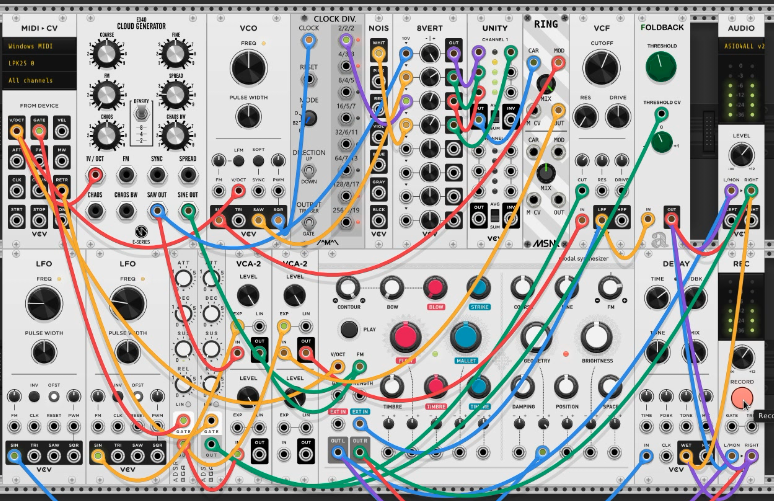Click the RECORD button on REC module
Image resolution: width=774 pixels, height=501 pixels.
(x=741, y=398)
